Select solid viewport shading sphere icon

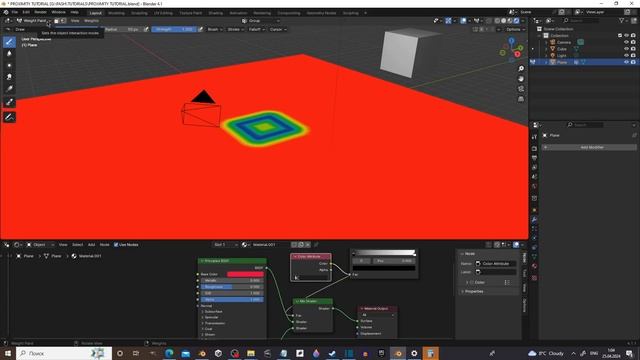click(x=504, y=20)
